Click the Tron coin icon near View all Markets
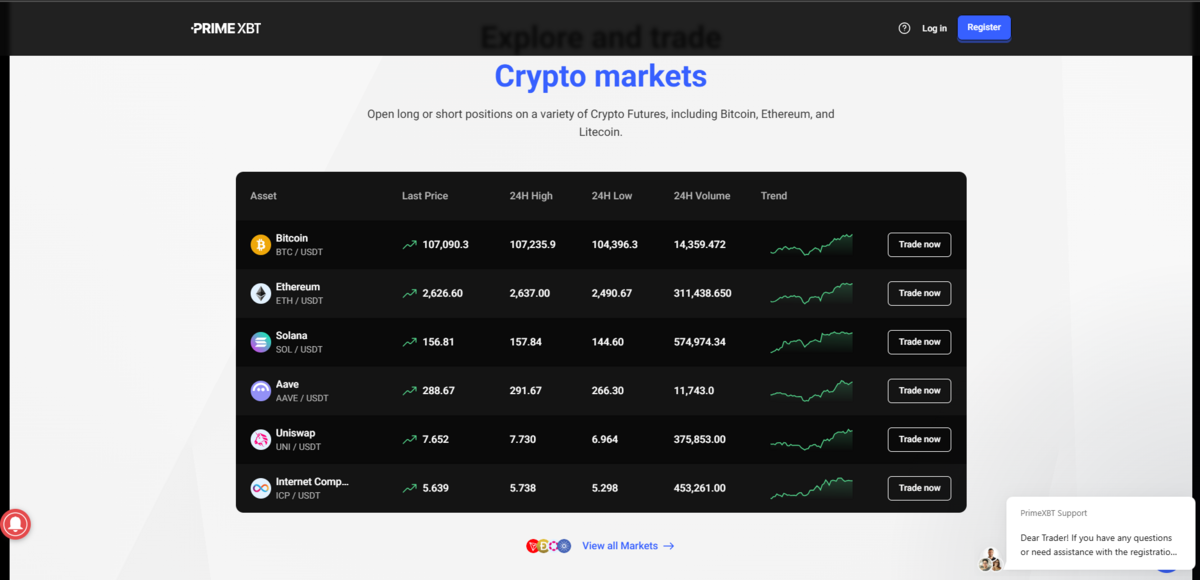Image resolution: width=1200 pixels, height=580 pixels. coord(533,546)
